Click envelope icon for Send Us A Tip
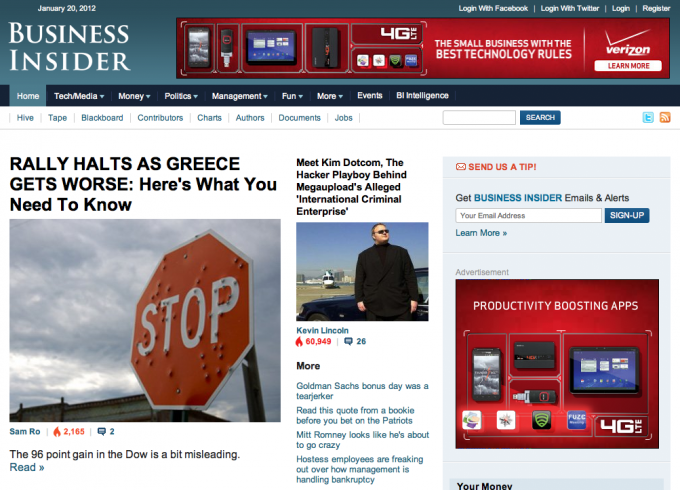This screenshot has width=680, height=490. coord(461,167)
